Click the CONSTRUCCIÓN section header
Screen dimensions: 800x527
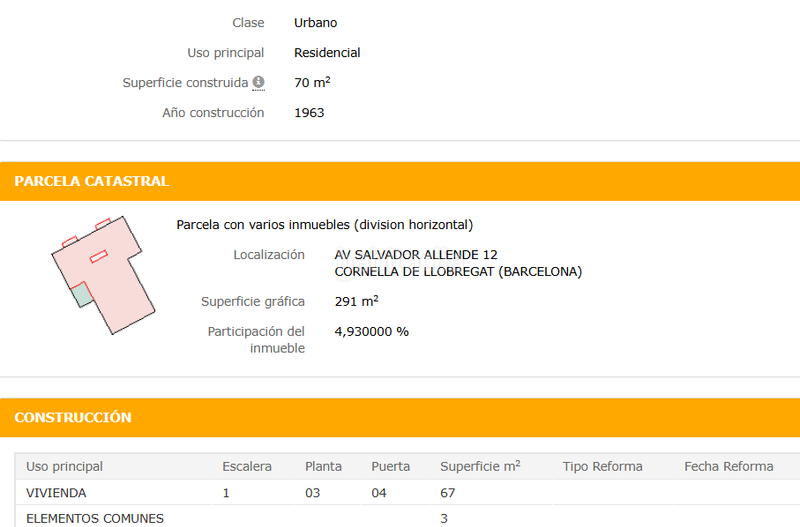(x=73, y=417)
